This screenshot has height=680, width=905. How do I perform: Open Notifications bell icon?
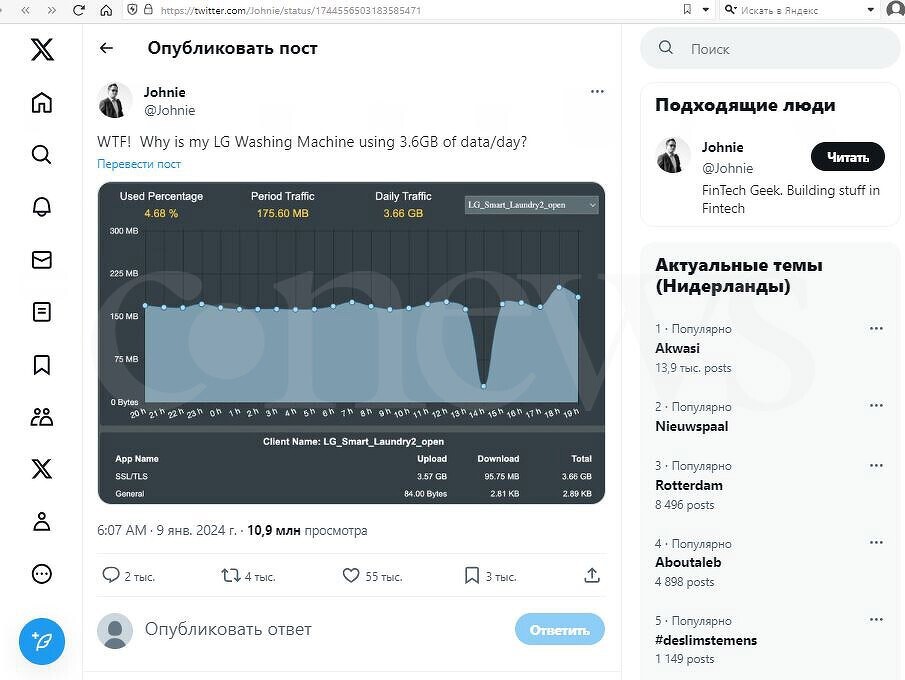pyautogui.click(x=41, y=207)
